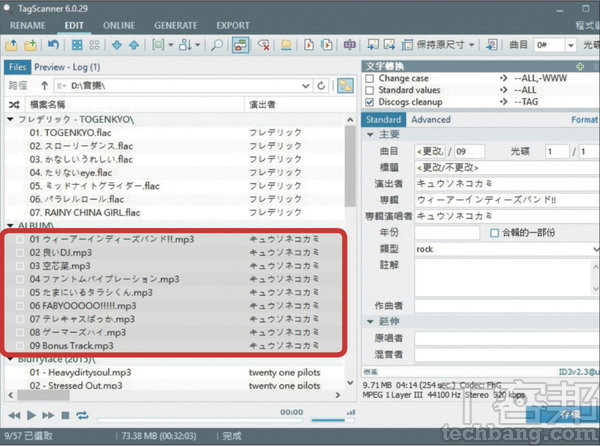Open the 曲目 0# format dropdown
This screenshot has width=600, height=446.
pos(571,45)
